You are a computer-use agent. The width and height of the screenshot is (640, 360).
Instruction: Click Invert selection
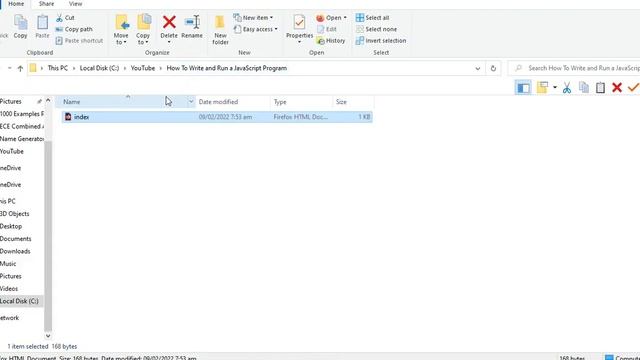tap(381, 41)
